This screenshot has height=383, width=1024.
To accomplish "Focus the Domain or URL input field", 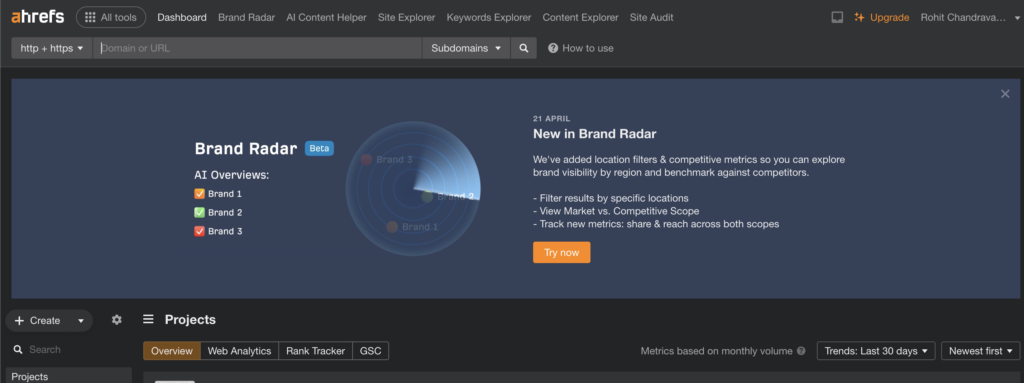I will click(258, 48).
